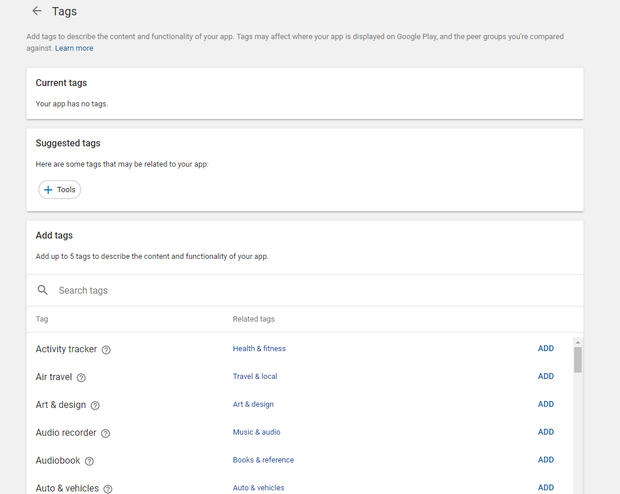Add the Audiobook tag
The width and height of the screenshot is (620, 494).
point(545,460)
